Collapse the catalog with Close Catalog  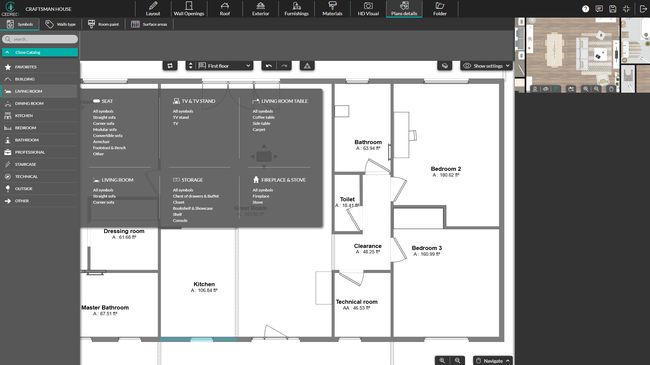[x=40, y=52]
